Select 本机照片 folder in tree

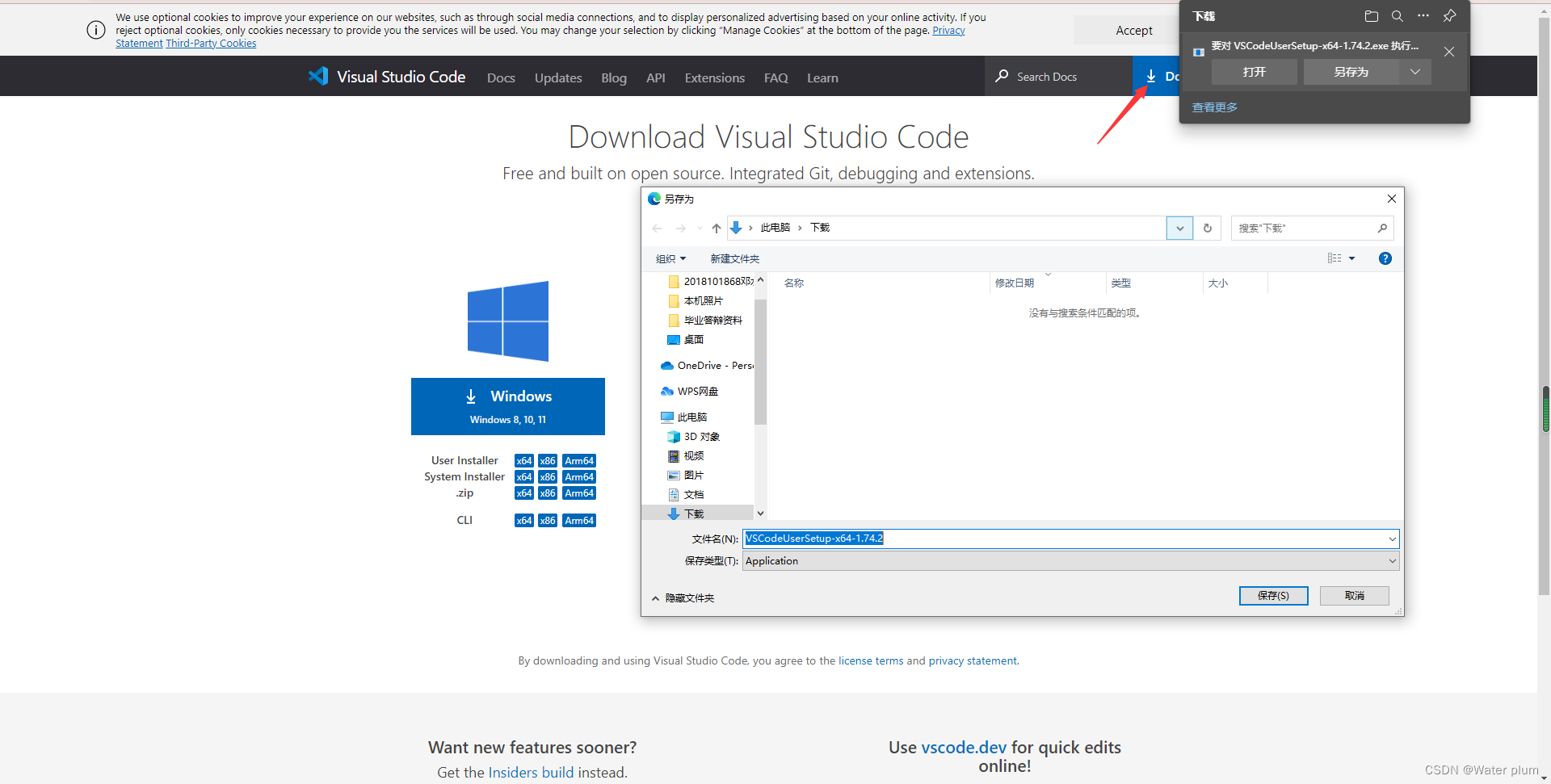(696, 301)
